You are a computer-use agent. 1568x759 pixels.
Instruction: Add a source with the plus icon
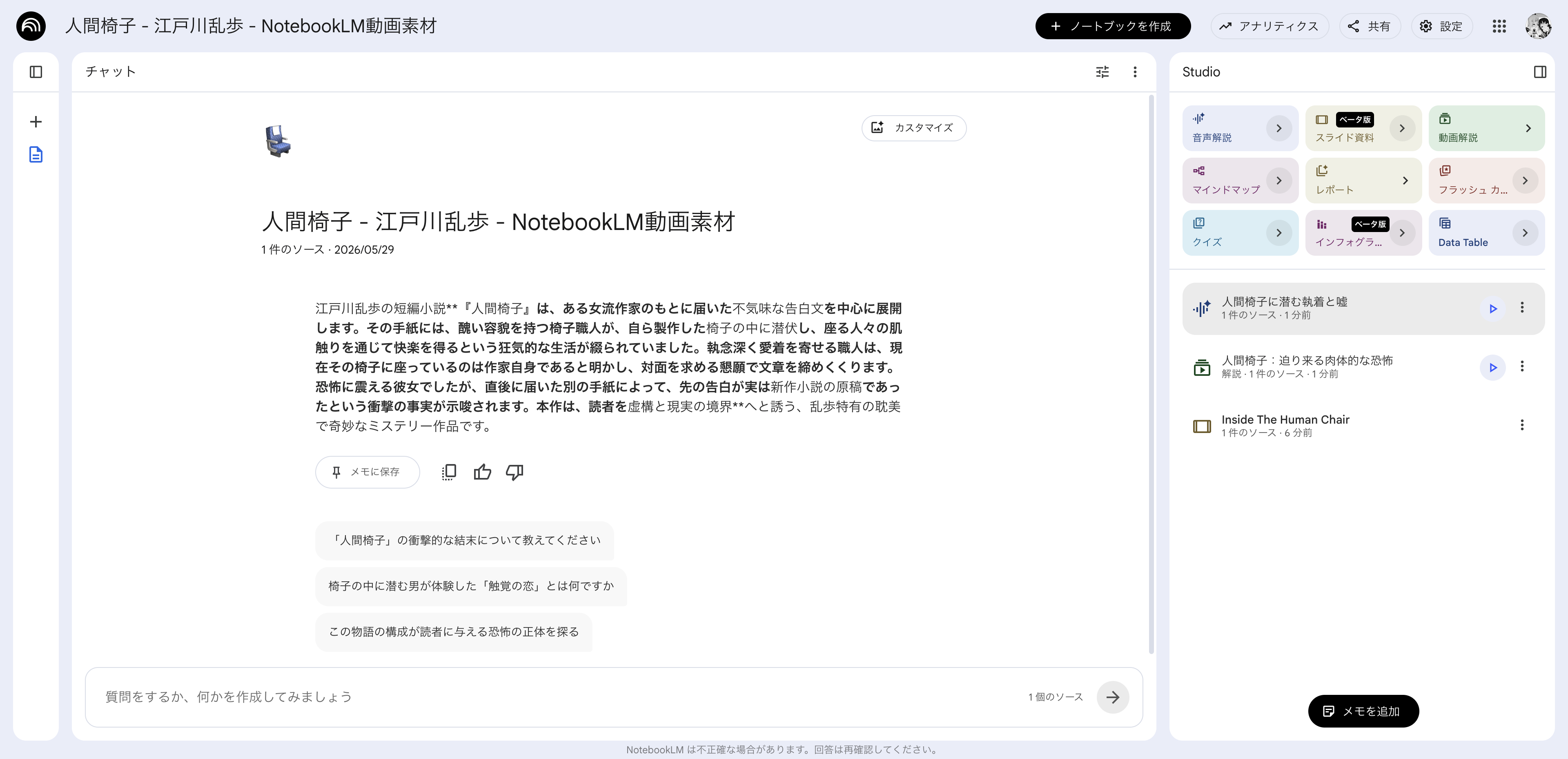[36, 122]
